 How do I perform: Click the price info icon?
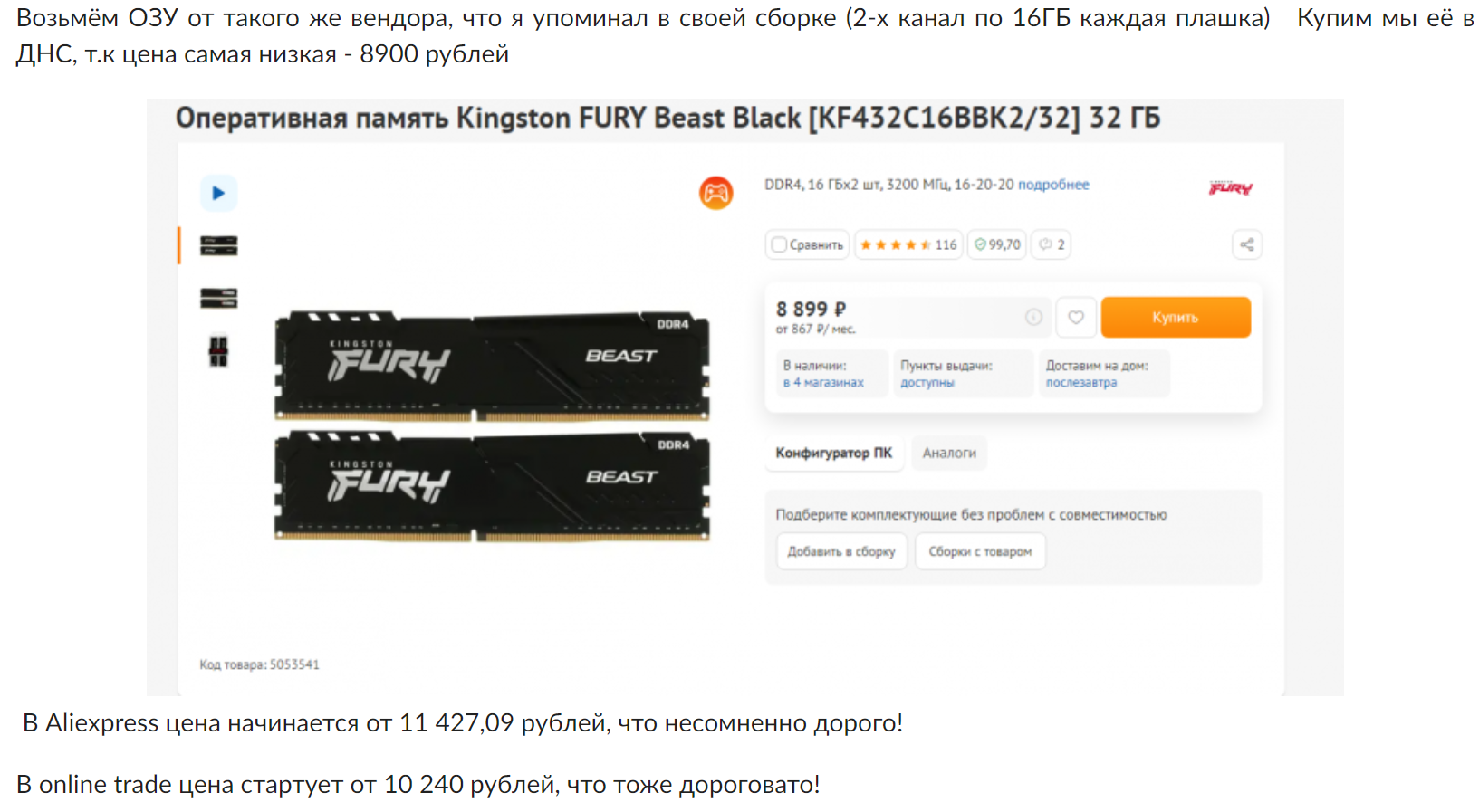1033,317
